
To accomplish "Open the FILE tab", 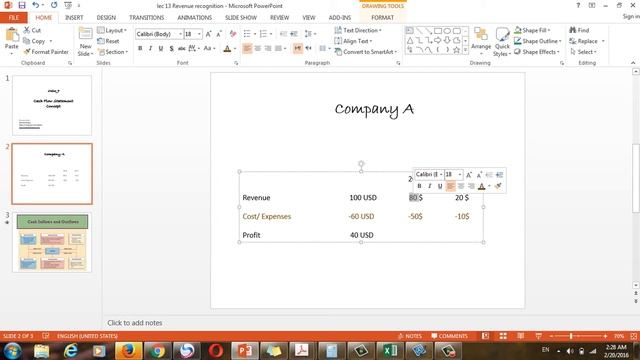I will click(x=13, y=18).
